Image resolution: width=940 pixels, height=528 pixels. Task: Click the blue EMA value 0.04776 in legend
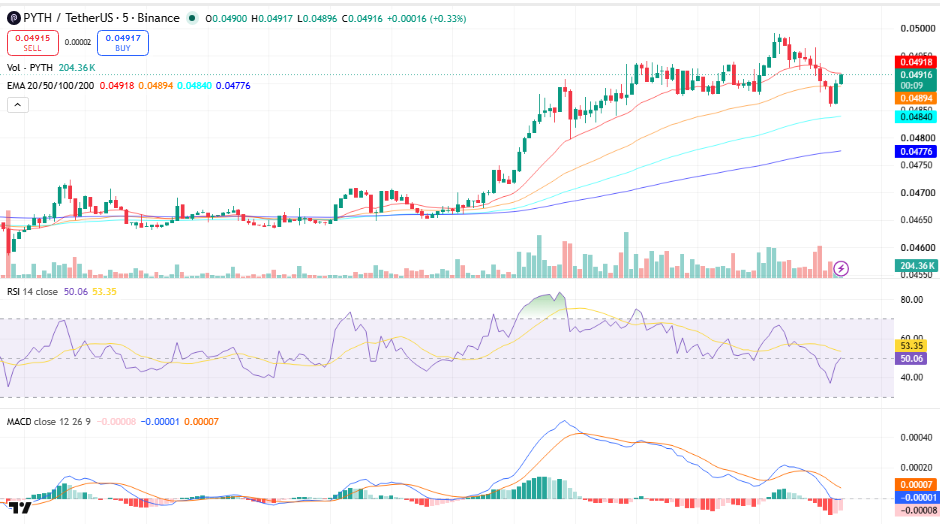[x=233, y=86]
